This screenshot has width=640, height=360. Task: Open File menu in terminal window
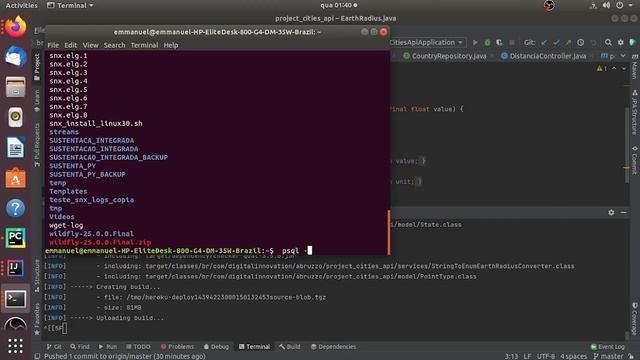pos(53,45)
